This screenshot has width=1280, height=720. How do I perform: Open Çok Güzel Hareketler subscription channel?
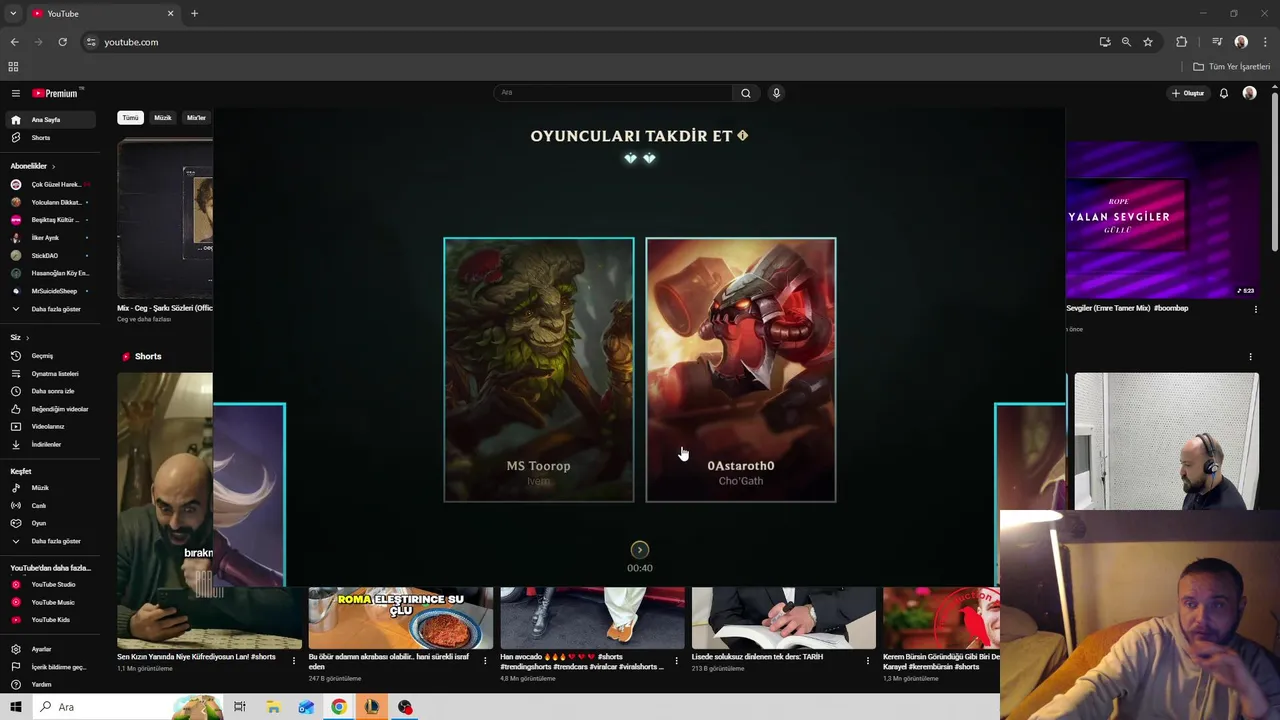(x=52, y=185)
